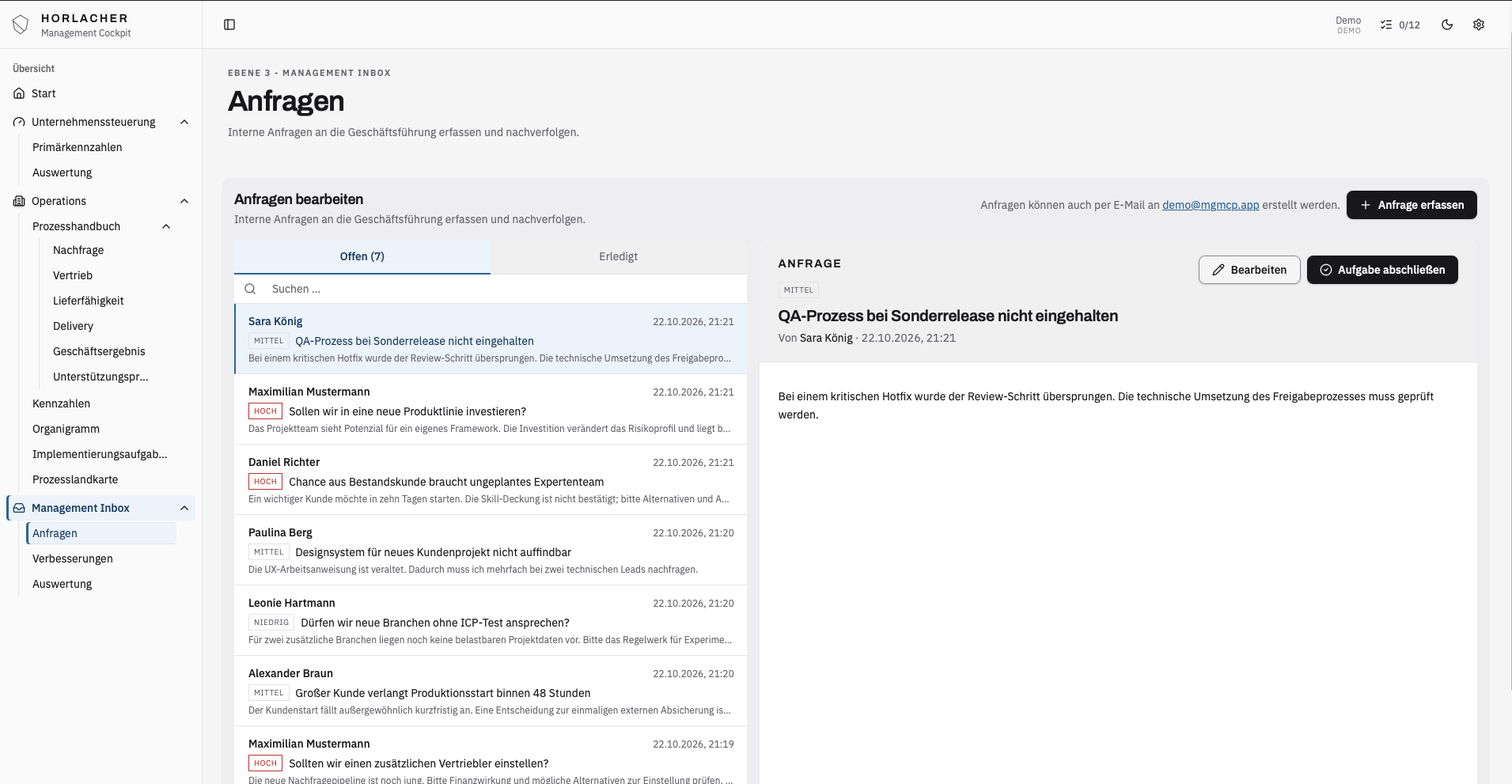Viewport: 1512px width, 784px height.
Task: Open Geschäftsergebnis in Prozesshandbuch tree
Action: 99,351
